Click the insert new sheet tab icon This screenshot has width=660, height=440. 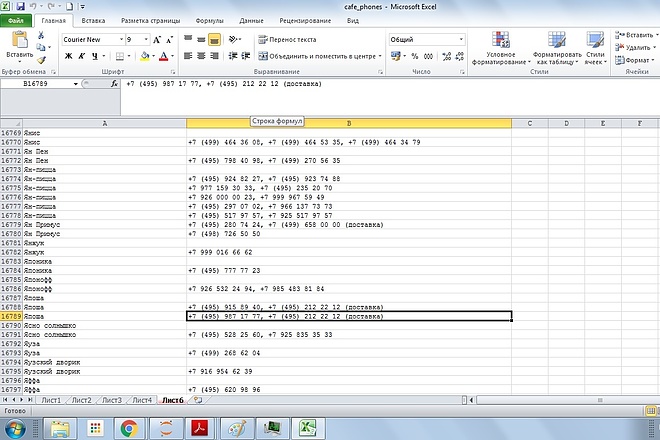click(198, 400)
